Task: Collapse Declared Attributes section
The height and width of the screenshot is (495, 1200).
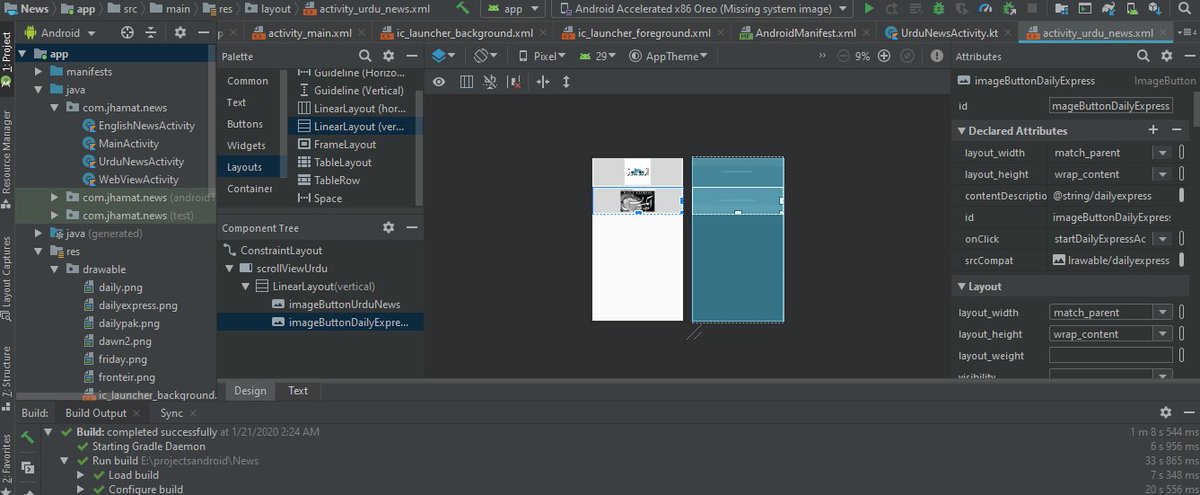Action: tap(960, 131)
